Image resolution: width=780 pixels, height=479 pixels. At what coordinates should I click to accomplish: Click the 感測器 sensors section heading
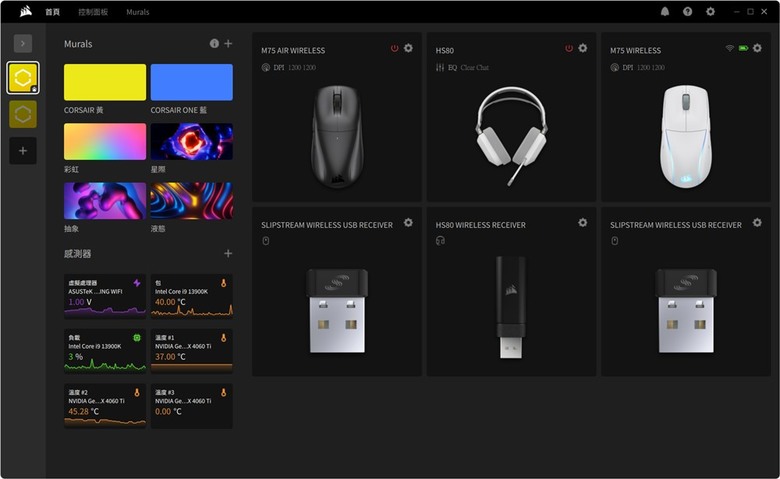[x=78, y=254]
